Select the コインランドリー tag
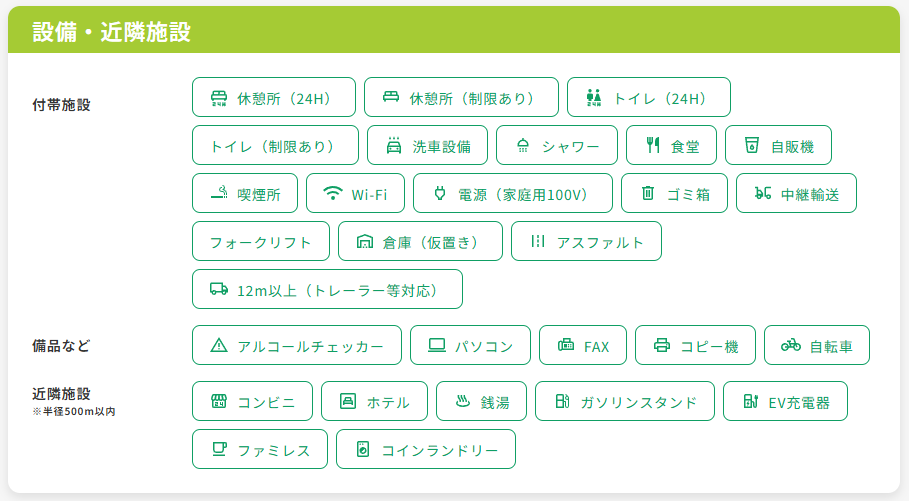Screen dimensions: 909x501 (425, 450)
